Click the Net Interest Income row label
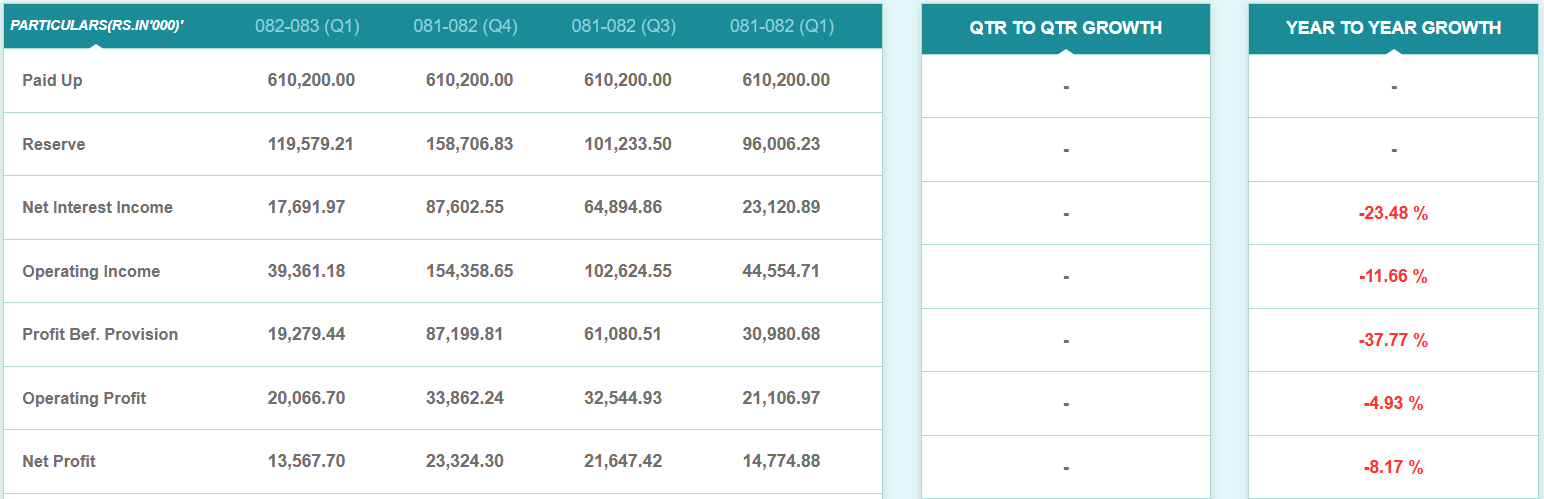The width and height of the screenshot is (1544, 499). 97,207
